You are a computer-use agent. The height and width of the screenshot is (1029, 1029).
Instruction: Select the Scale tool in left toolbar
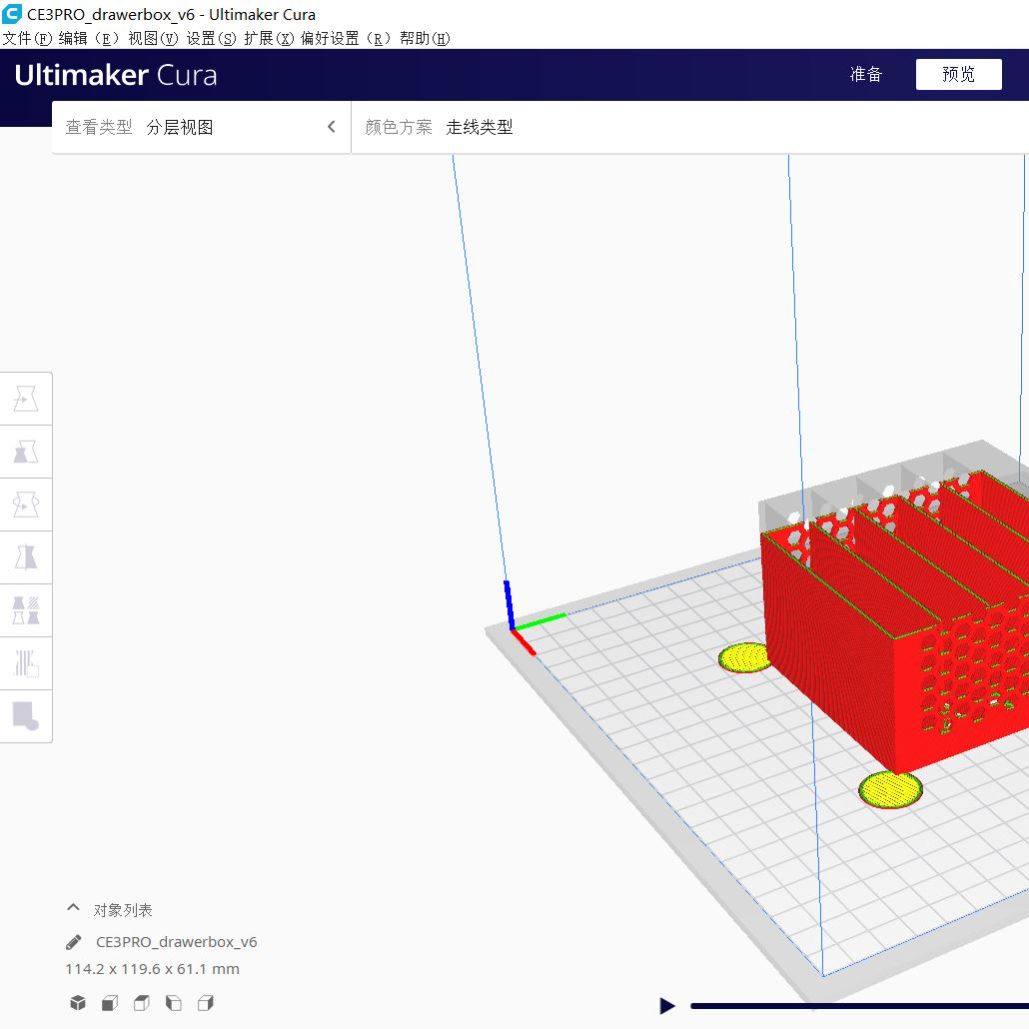[x=25, y=452]
